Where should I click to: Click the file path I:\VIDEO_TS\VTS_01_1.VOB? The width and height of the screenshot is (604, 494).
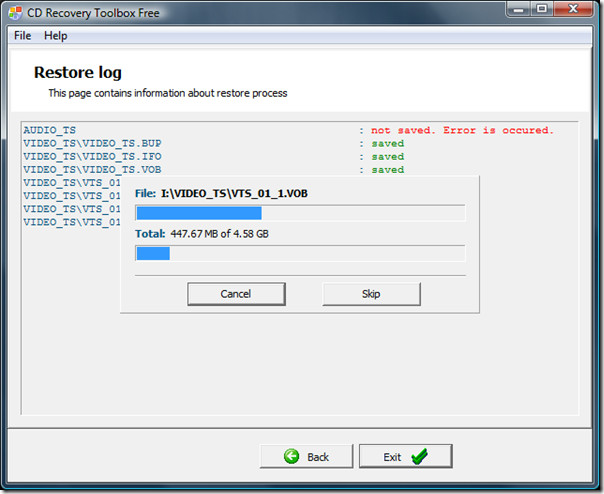click(234, 193)
